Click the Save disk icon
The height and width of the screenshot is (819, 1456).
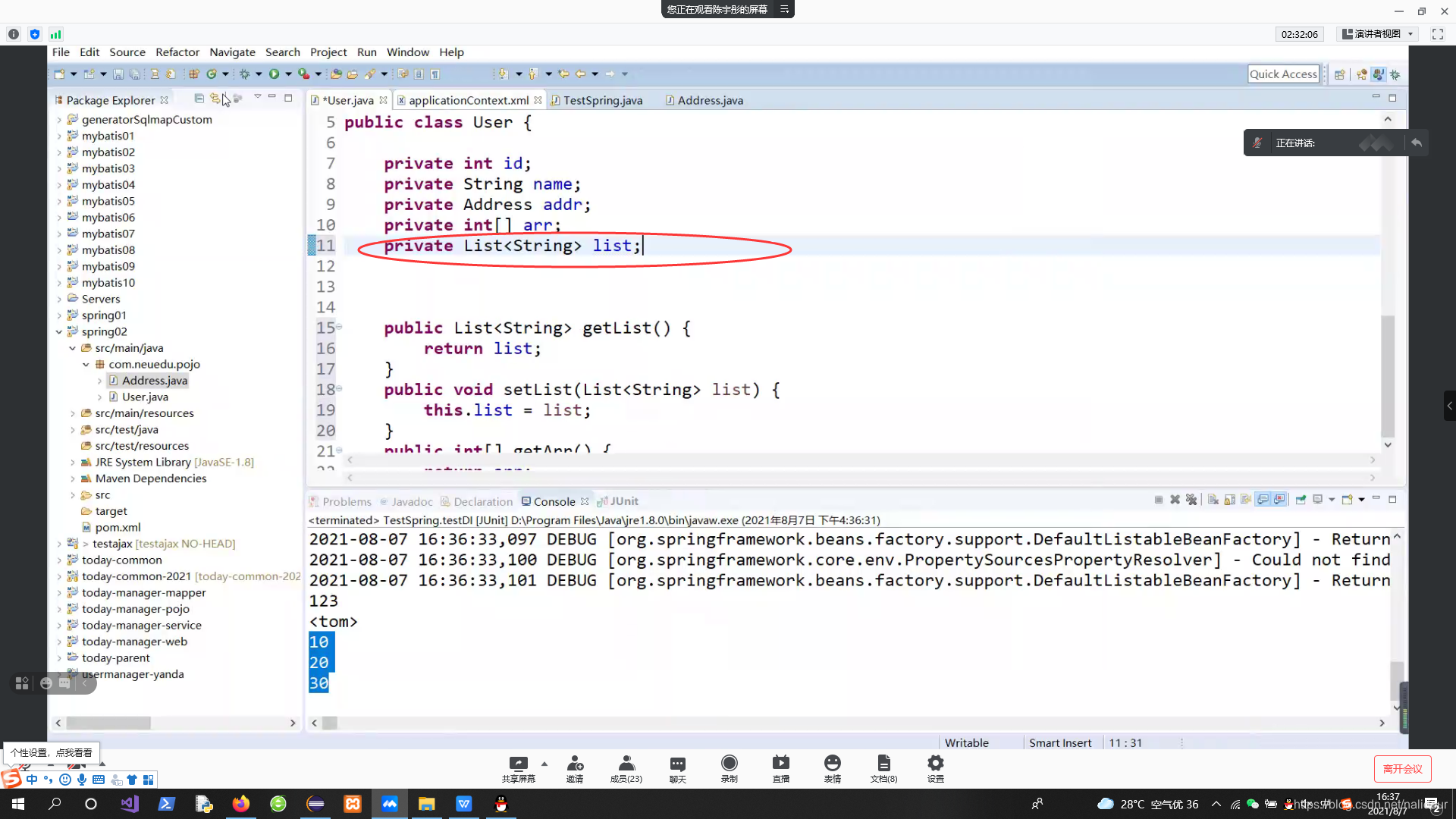[118, 74]
